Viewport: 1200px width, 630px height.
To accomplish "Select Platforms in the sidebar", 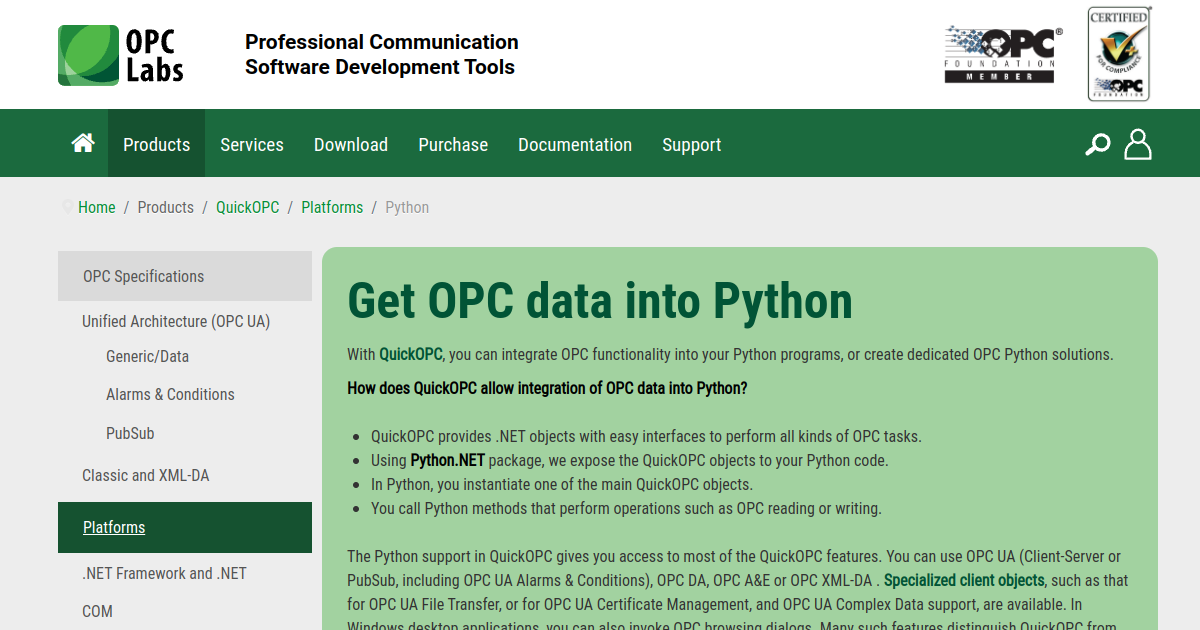I will (185, 527).
